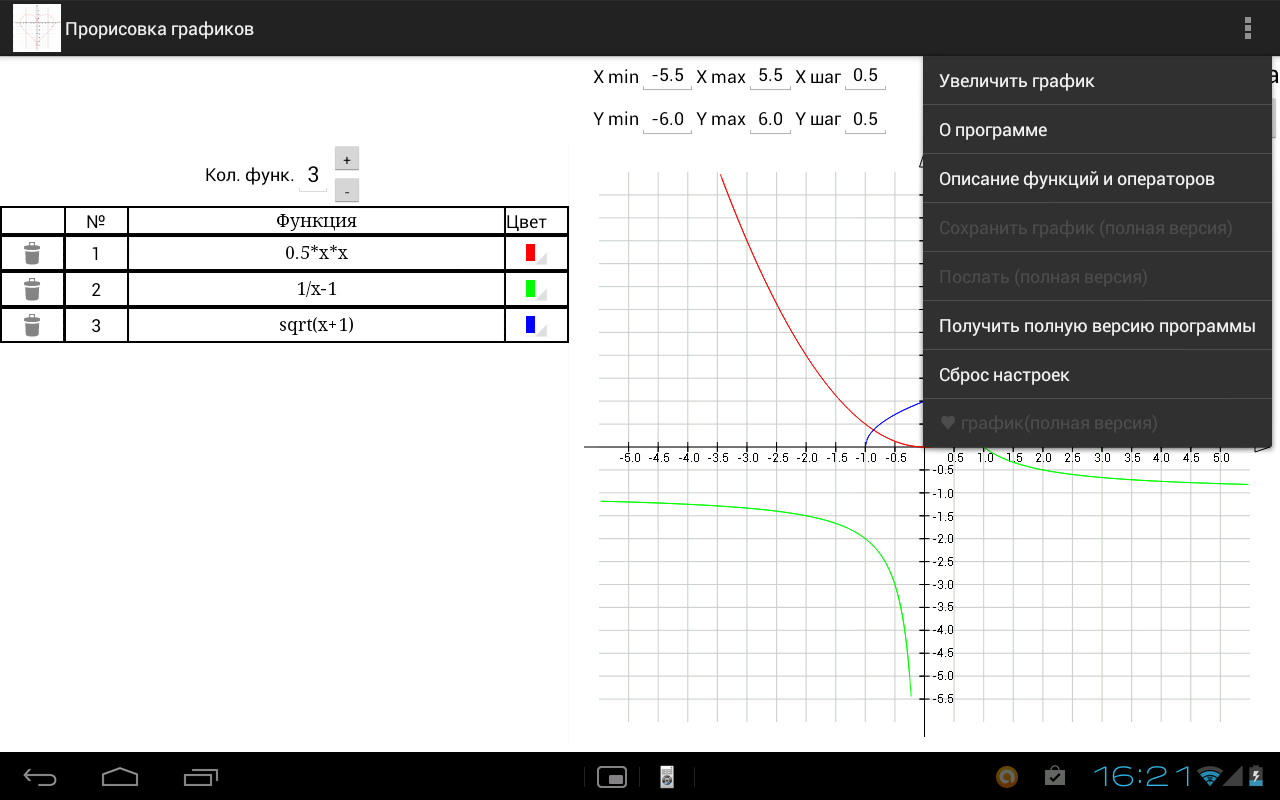Tap the Функция column header
The width and height of the screenshot is (1280, 800).
[316, 221]
